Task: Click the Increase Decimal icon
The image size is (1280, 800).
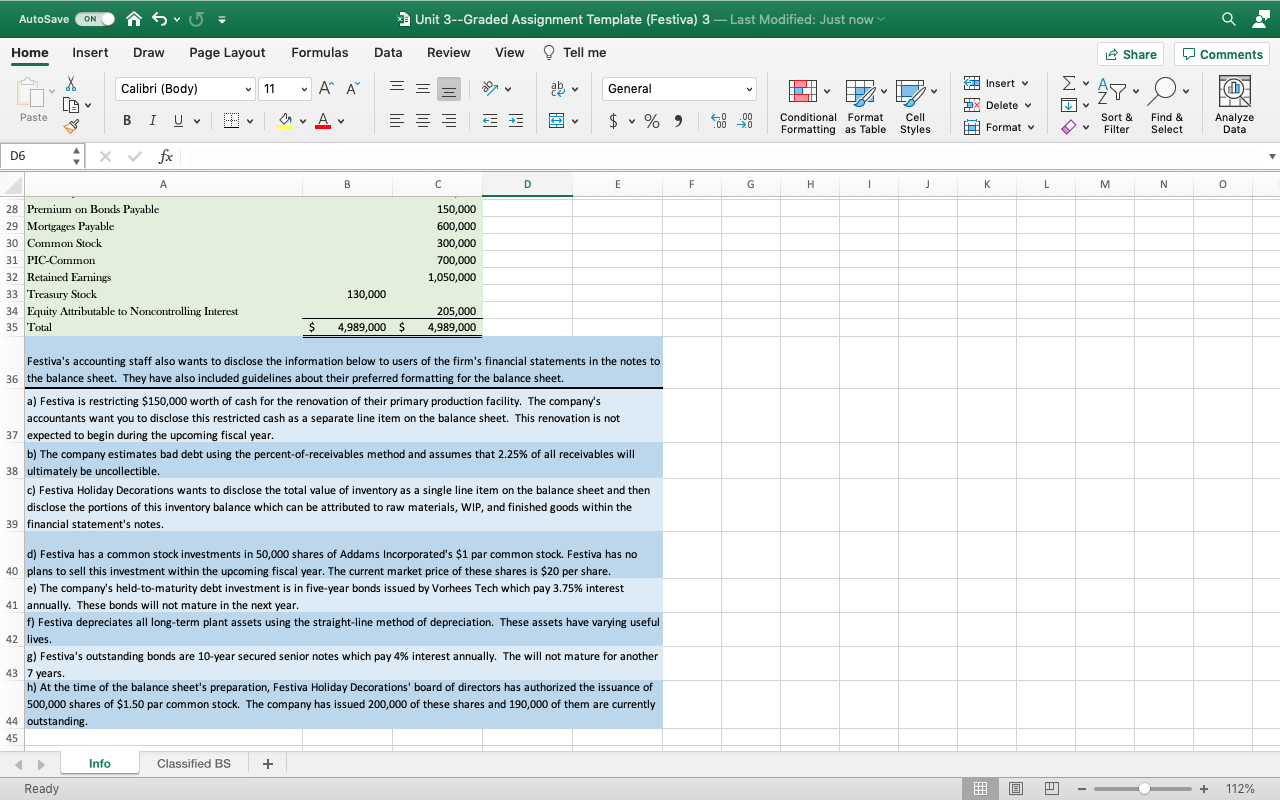Action: tap(717, 122)
